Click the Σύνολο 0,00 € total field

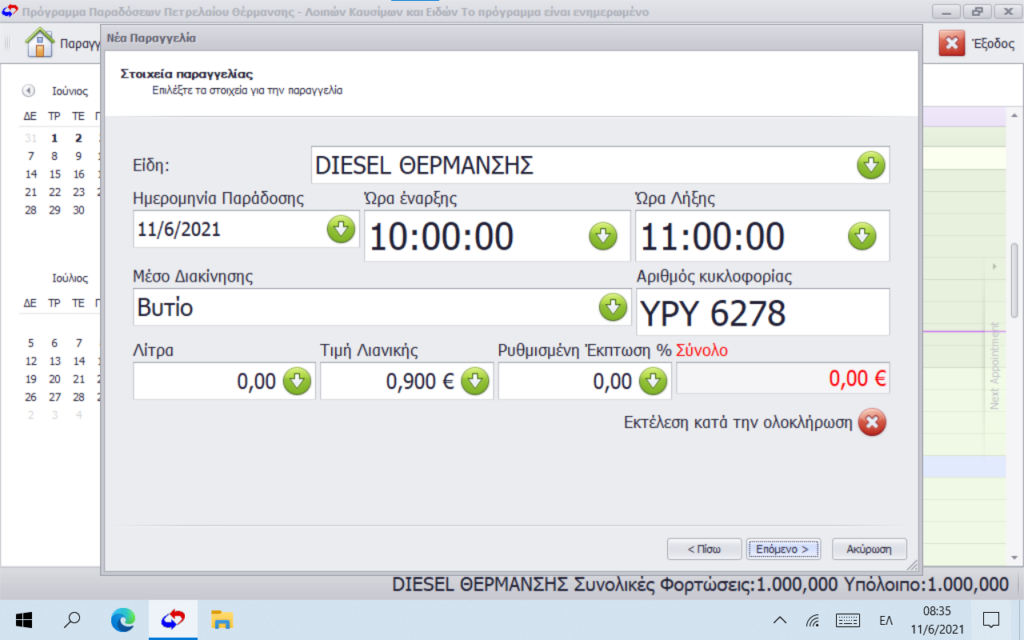782,379
